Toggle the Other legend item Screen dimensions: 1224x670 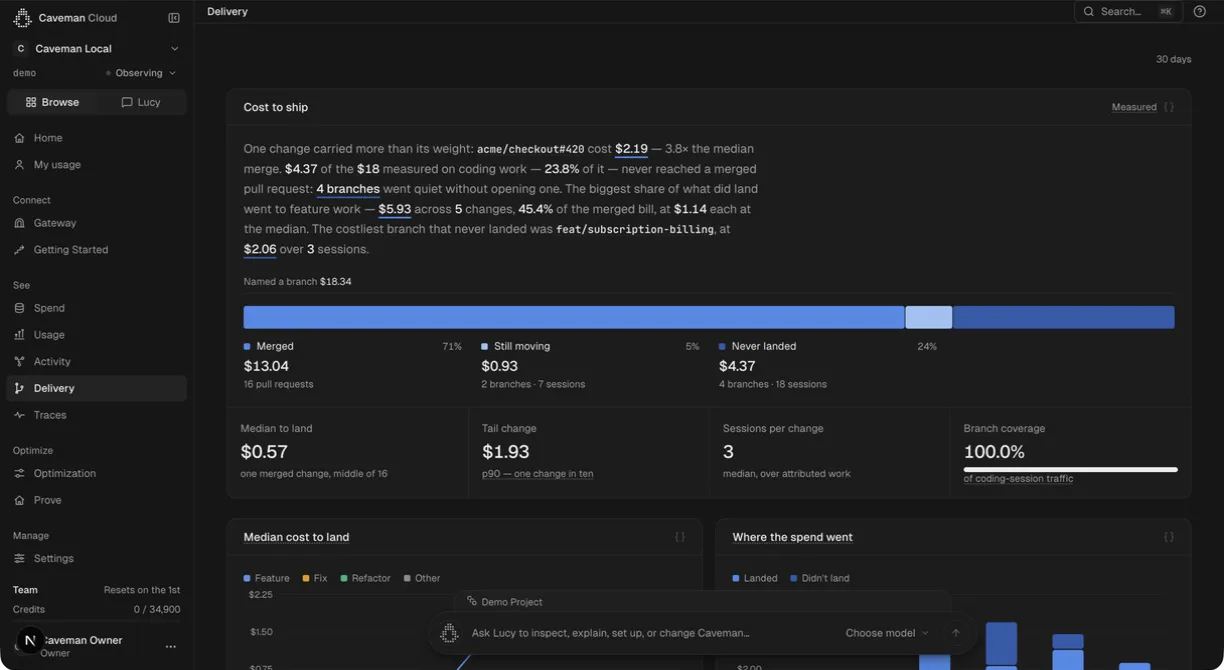click(x=422, y=578)
